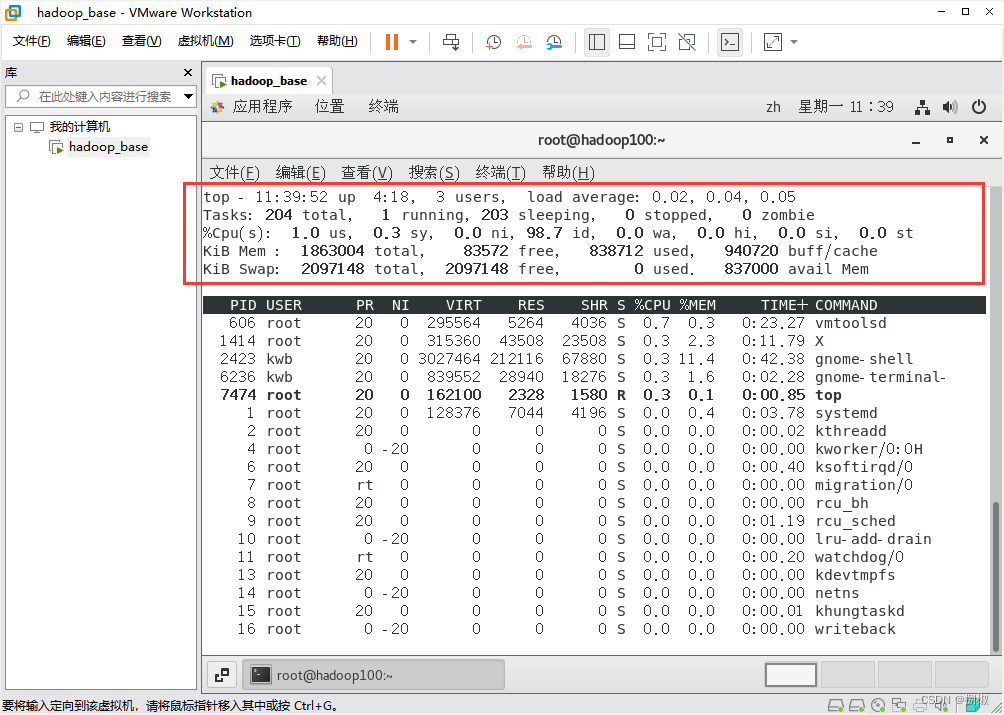This screenshot has width=1004, height=715.
Task: Click the network status icon in guest
Action: [923, 107]
